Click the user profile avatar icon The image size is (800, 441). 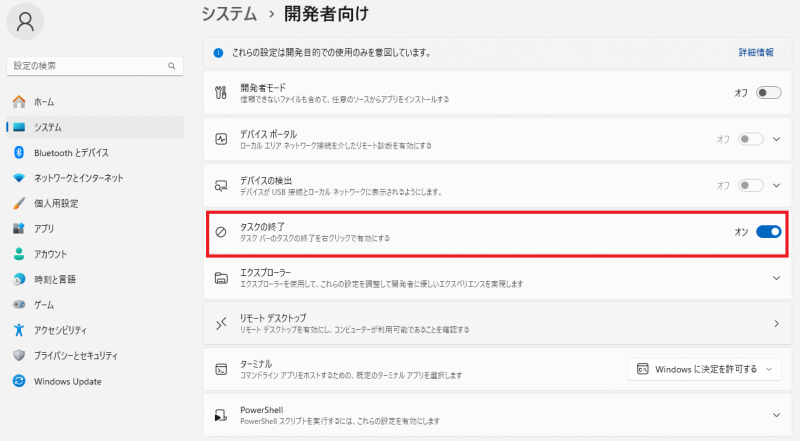coord(27,21)
